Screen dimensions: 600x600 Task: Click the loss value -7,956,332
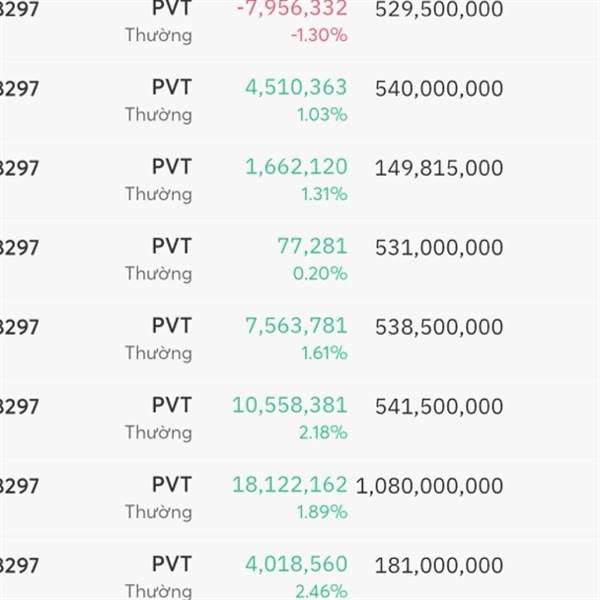292,9
